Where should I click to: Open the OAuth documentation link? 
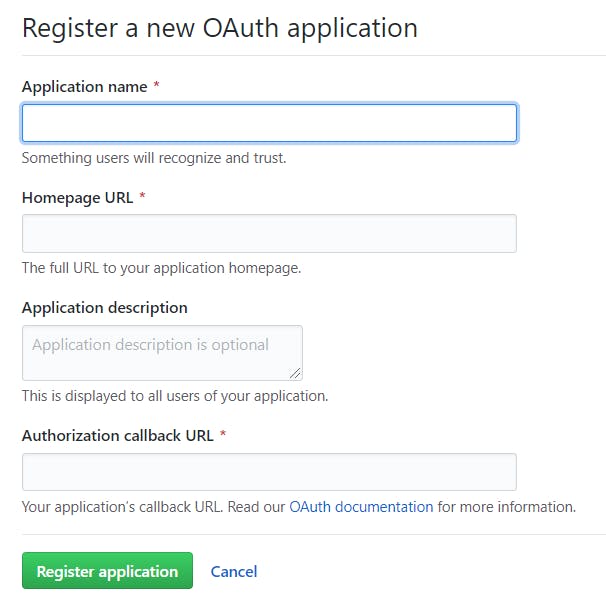361,507
